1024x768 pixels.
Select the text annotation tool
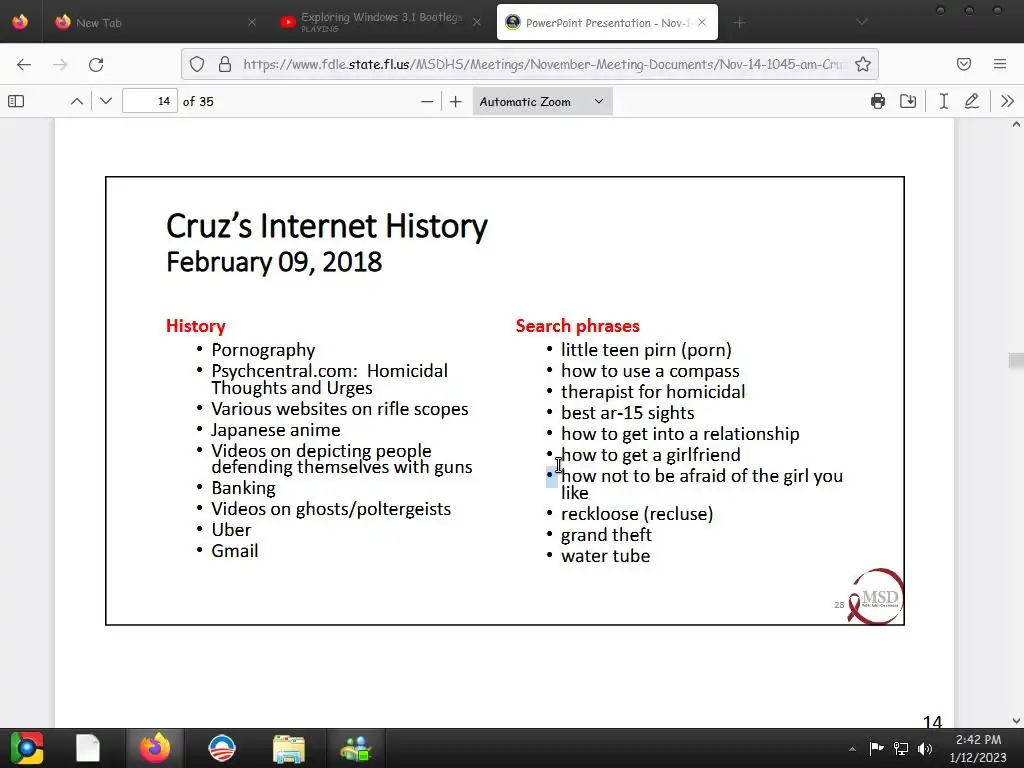(x=944, y=101)
